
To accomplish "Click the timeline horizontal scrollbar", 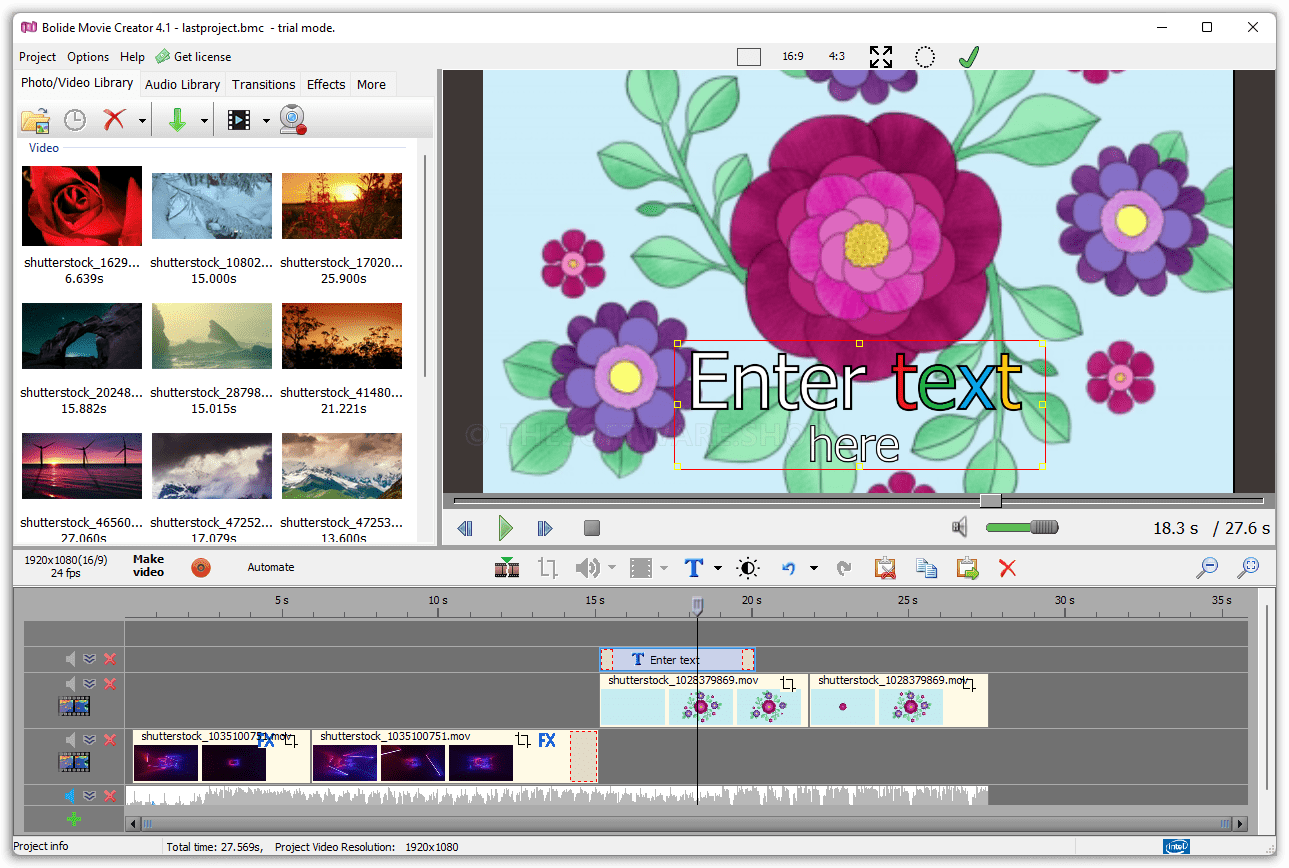I will pos(687,824).
